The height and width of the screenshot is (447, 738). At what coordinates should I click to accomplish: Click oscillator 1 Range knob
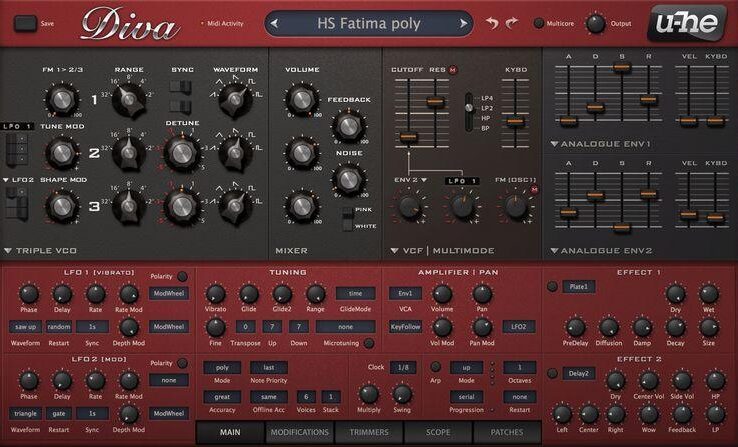128,99
